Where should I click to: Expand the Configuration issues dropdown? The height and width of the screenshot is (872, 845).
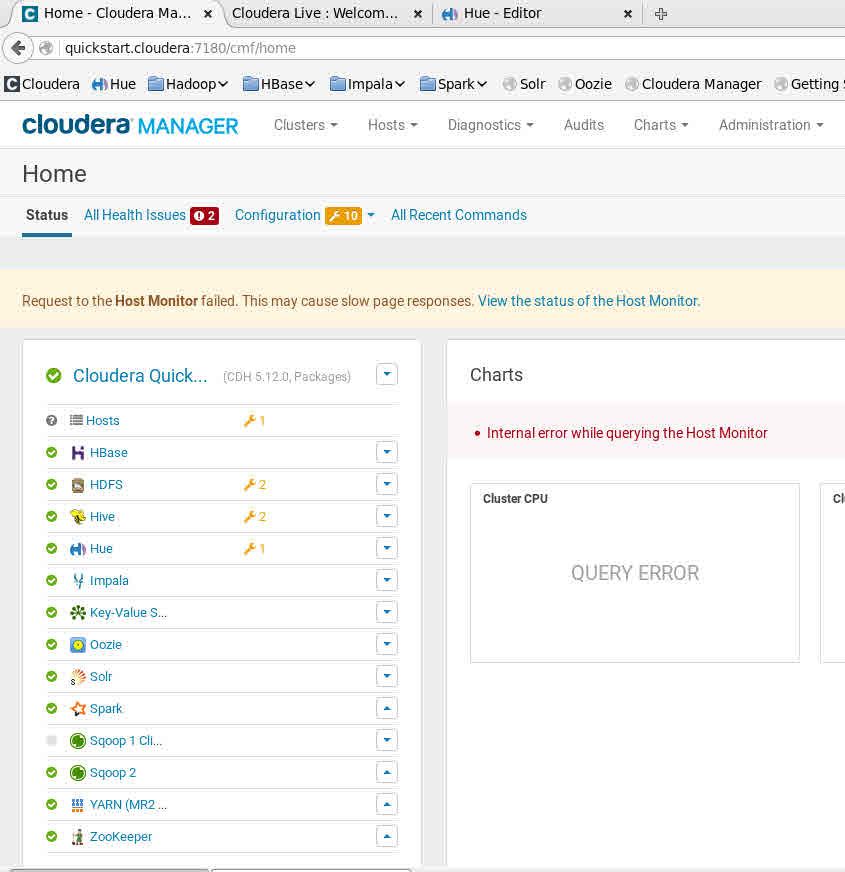[x=370, y=215]
